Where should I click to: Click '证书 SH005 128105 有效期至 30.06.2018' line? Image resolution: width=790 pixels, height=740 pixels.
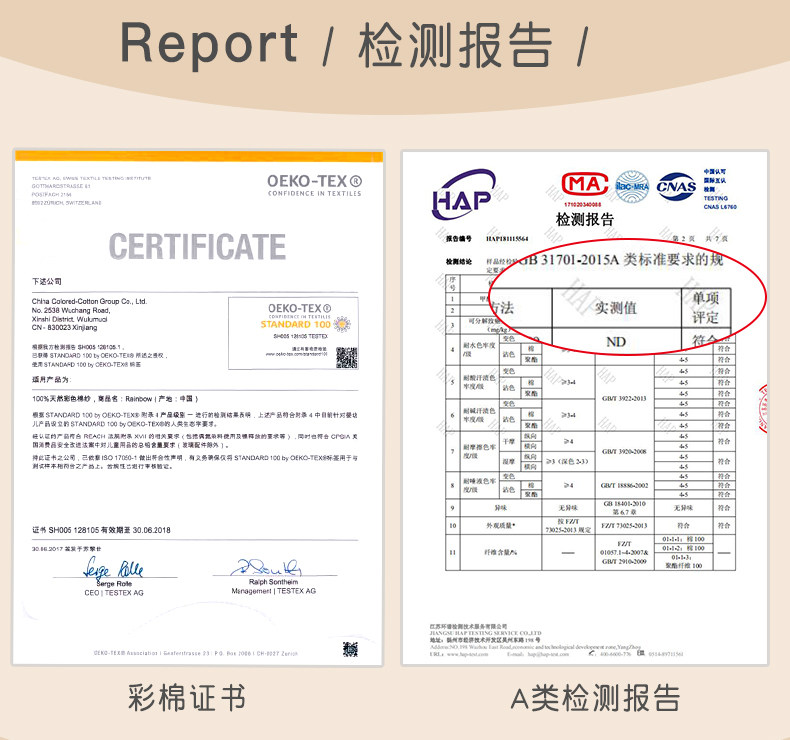coord(101,530)
